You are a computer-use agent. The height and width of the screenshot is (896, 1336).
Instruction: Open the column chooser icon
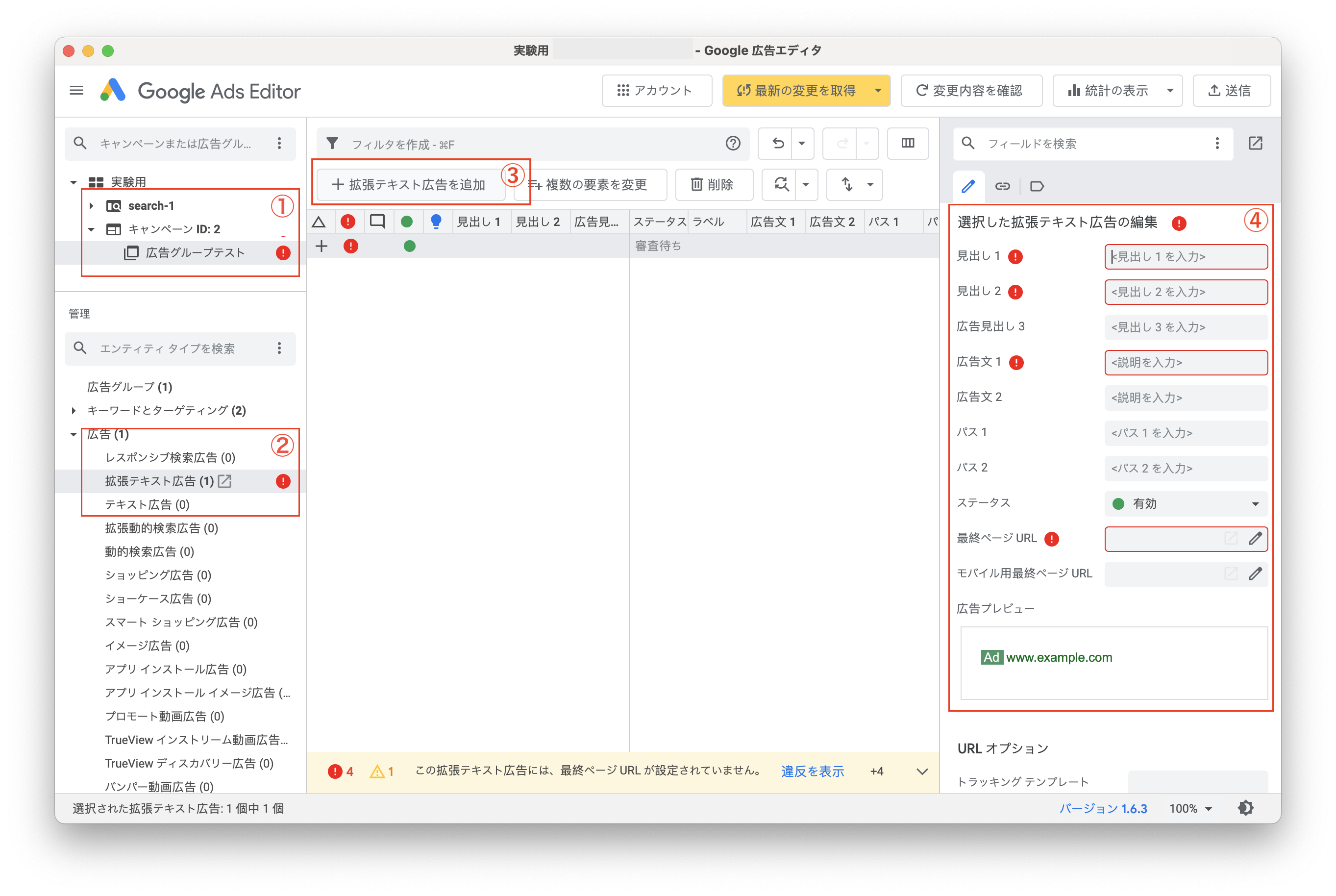(908, 144)
